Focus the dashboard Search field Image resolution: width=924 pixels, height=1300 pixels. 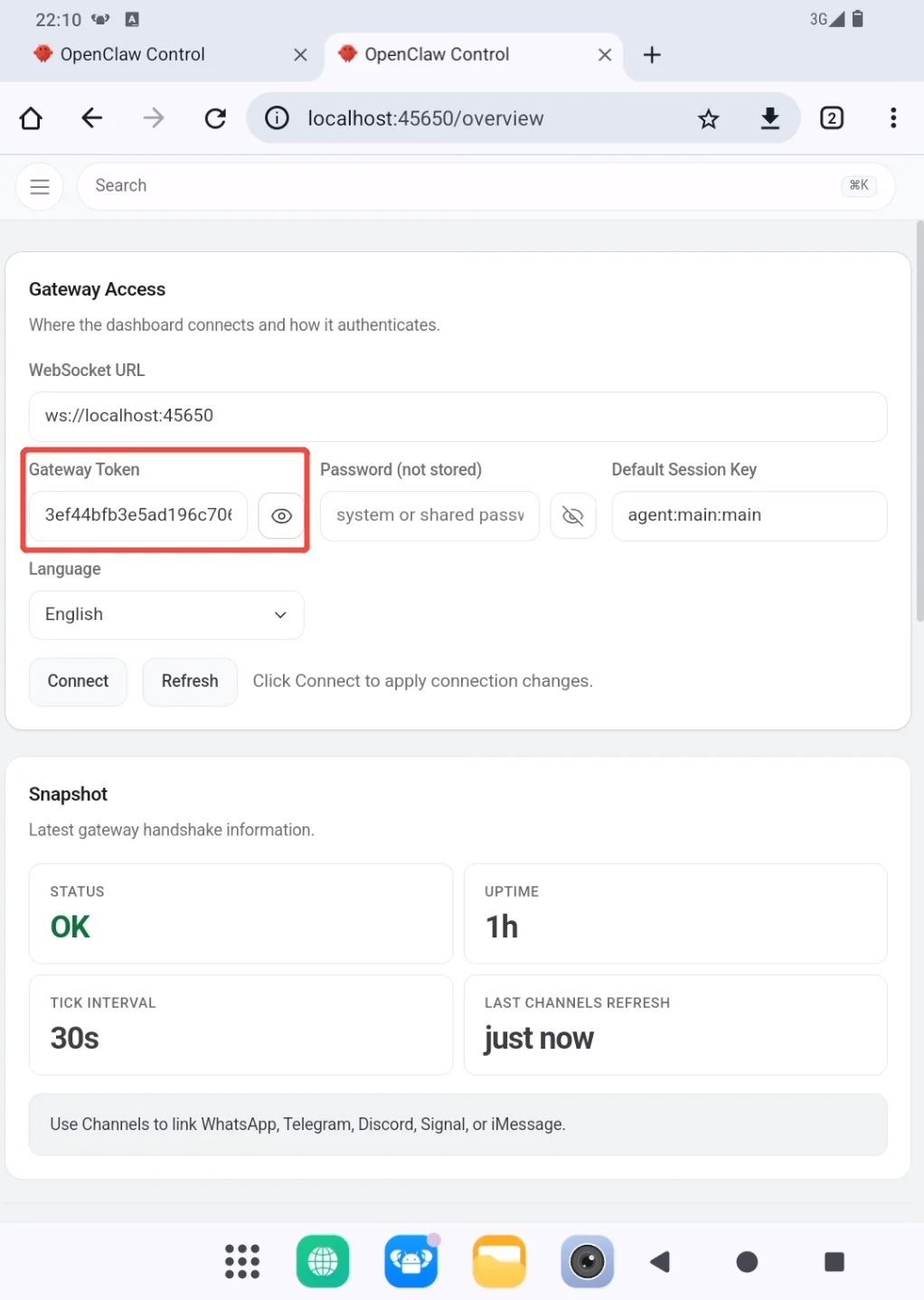(486, 186)
